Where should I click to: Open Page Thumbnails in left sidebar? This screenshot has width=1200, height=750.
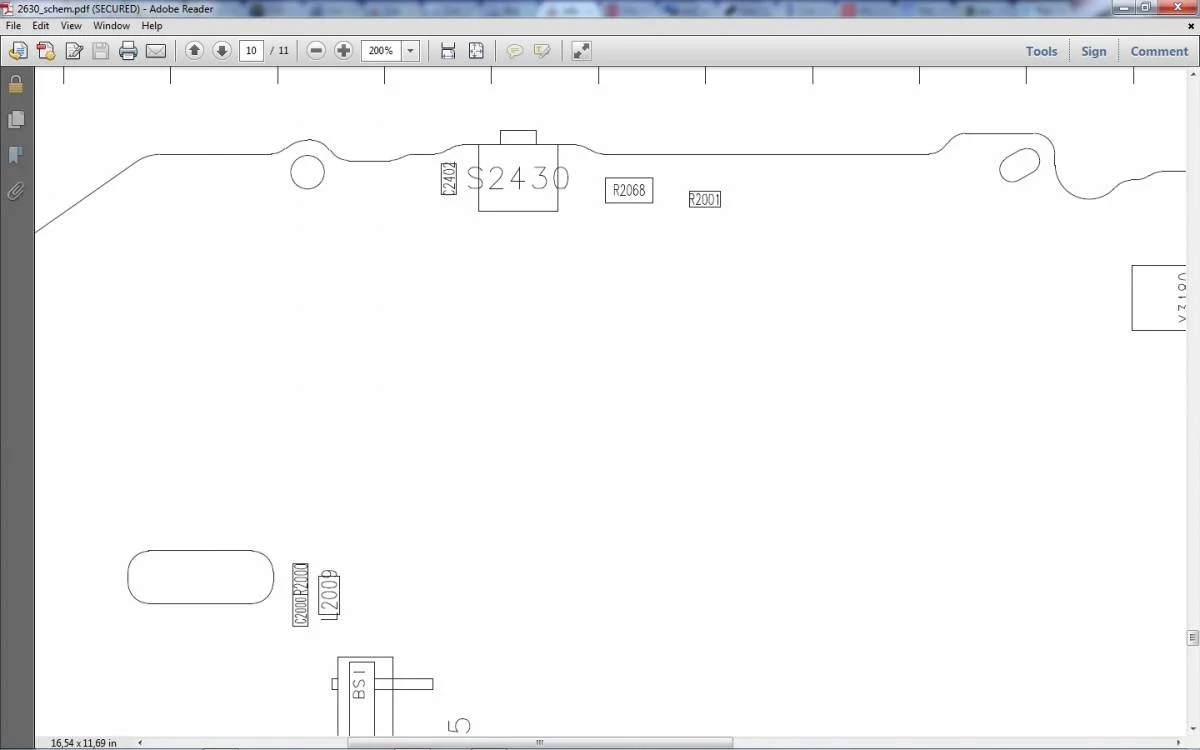tap(16, 120)
